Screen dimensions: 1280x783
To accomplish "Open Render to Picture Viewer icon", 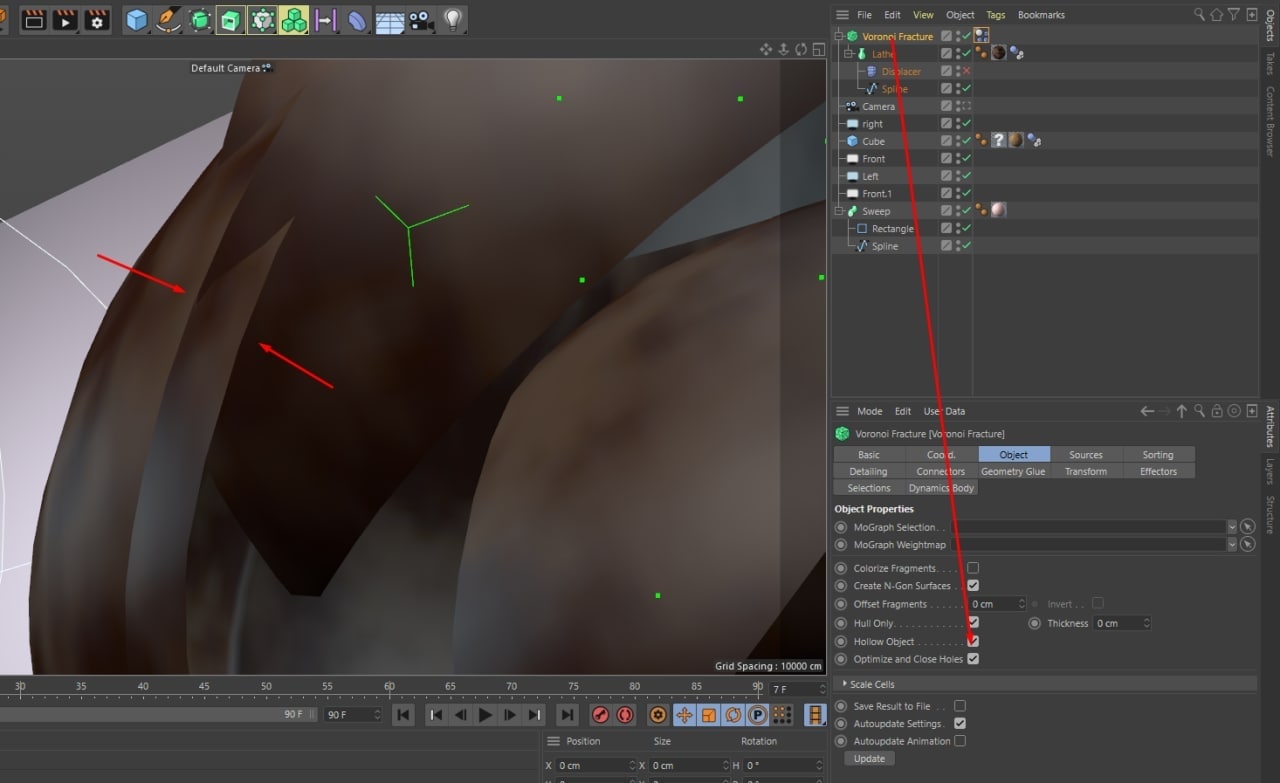I will point(65,19).
